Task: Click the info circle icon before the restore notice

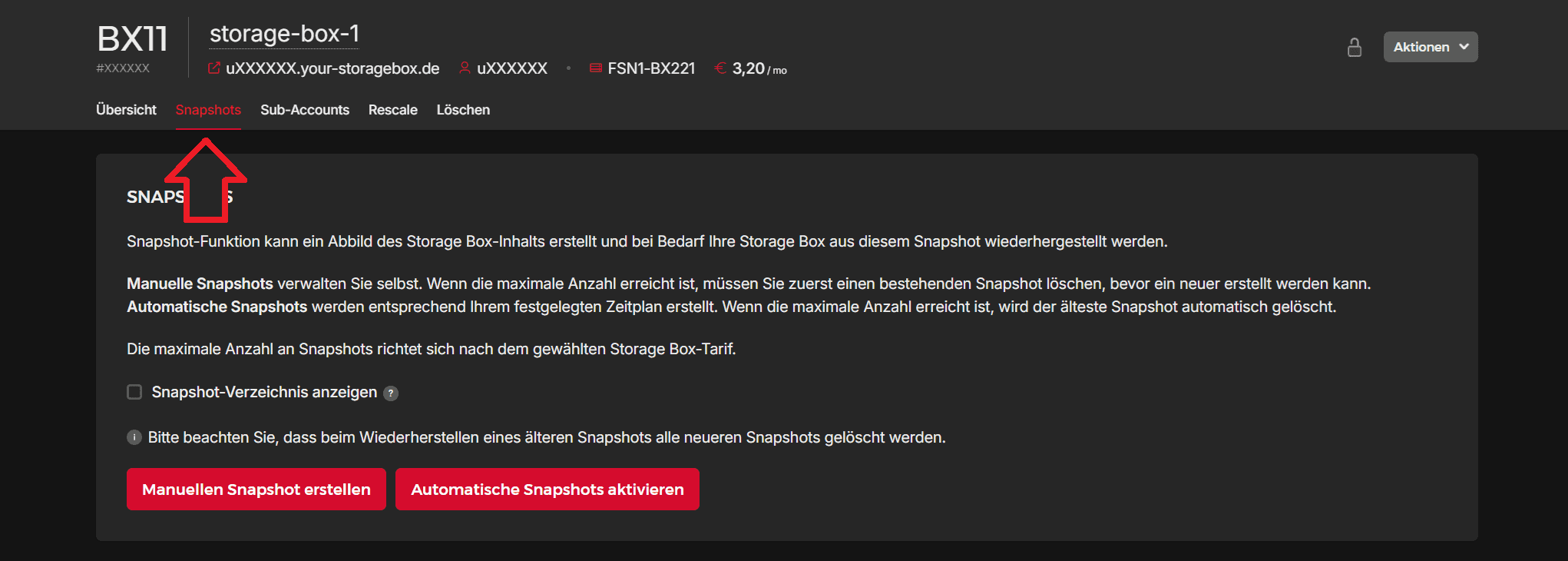Action: (134, 437)
